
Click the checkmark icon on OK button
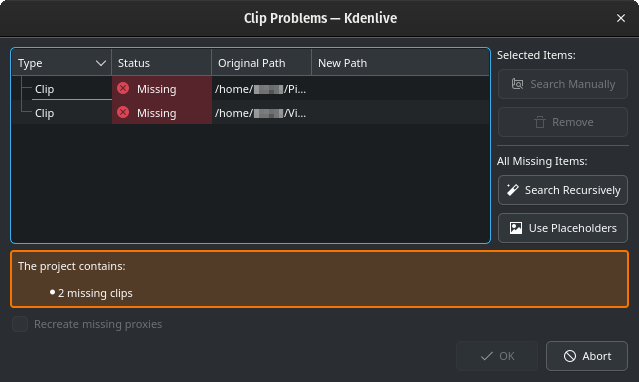[487, 356]
